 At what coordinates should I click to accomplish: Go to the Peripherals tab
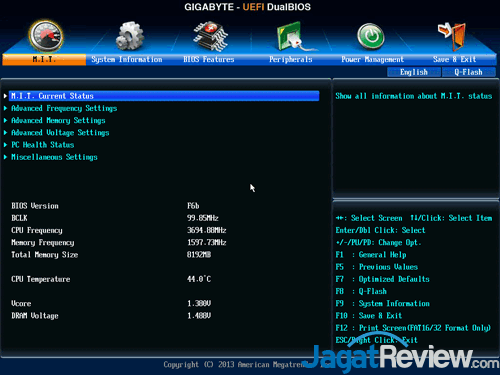pos(291,59)
